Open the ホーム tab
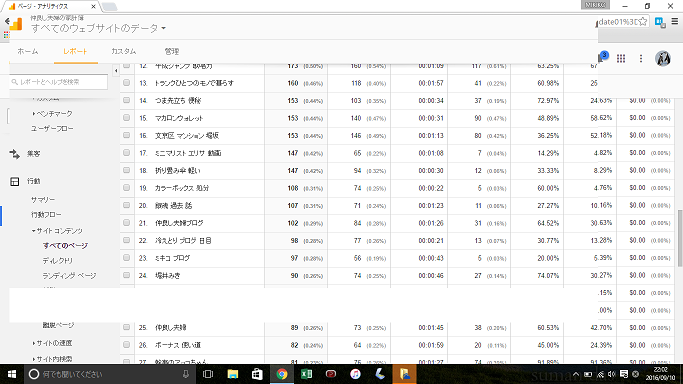 [28, 51]
